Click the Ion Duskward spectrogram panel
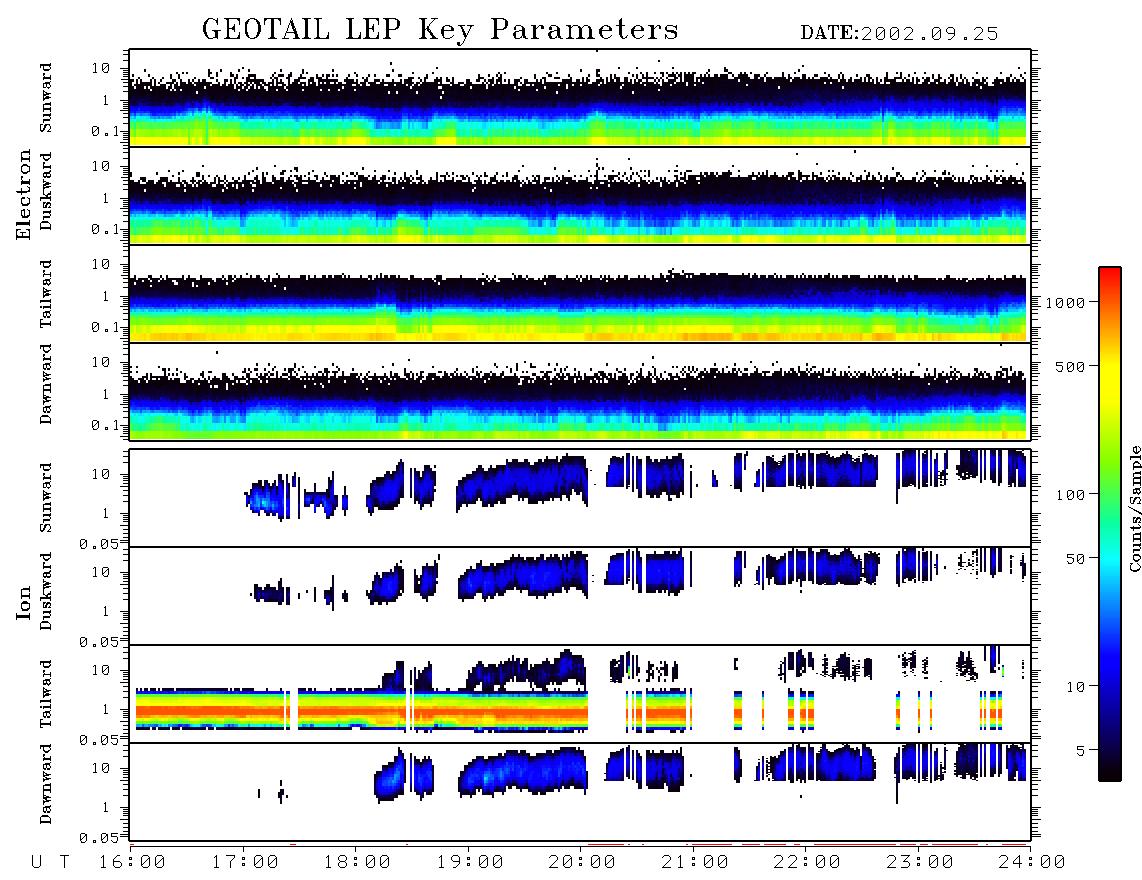Viewport: 1142px width, 880px height. (580, 596)
